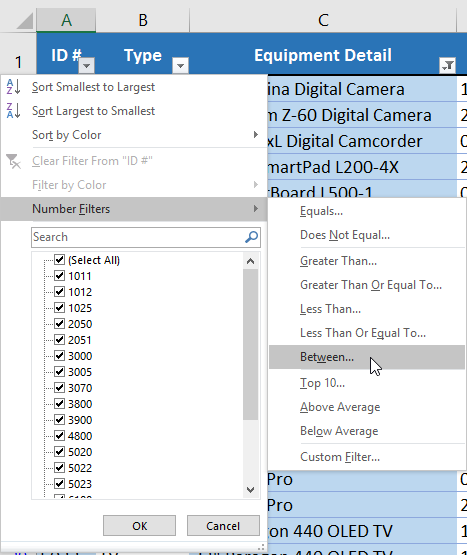This screenshot has height=555, width=467.
Task: Click the Search input field
Action: (137, 237)
